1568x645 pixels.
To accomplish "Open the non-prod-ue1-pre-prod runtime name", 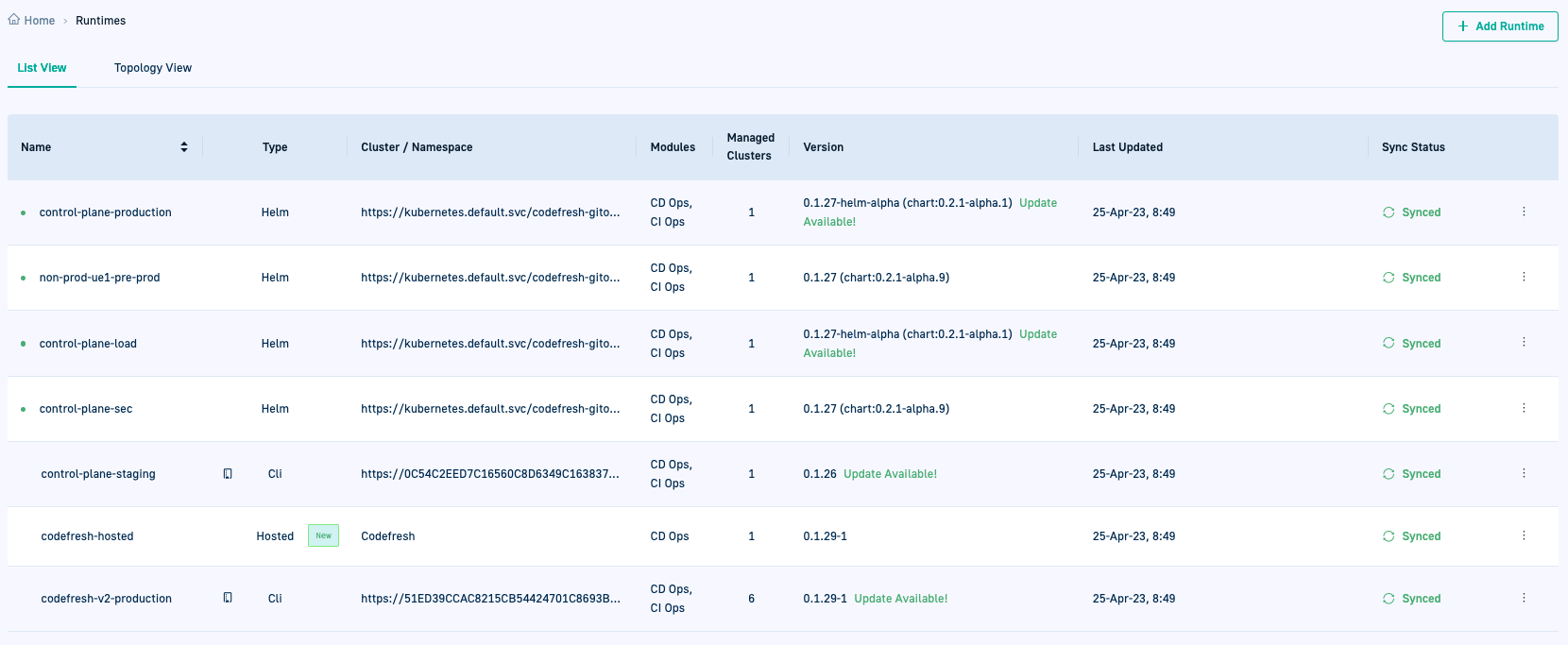I will (x=99, y=278).
